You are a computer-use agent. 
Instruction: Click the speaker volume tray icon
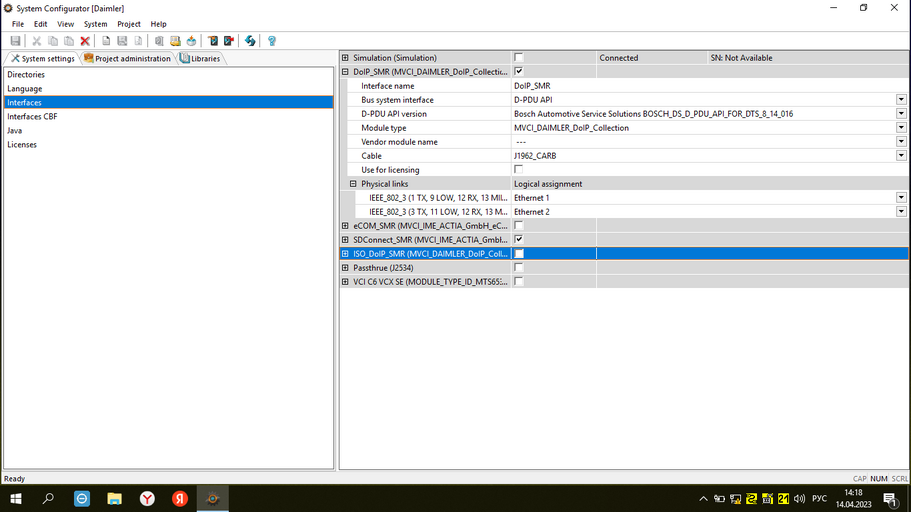pos(799,499)
